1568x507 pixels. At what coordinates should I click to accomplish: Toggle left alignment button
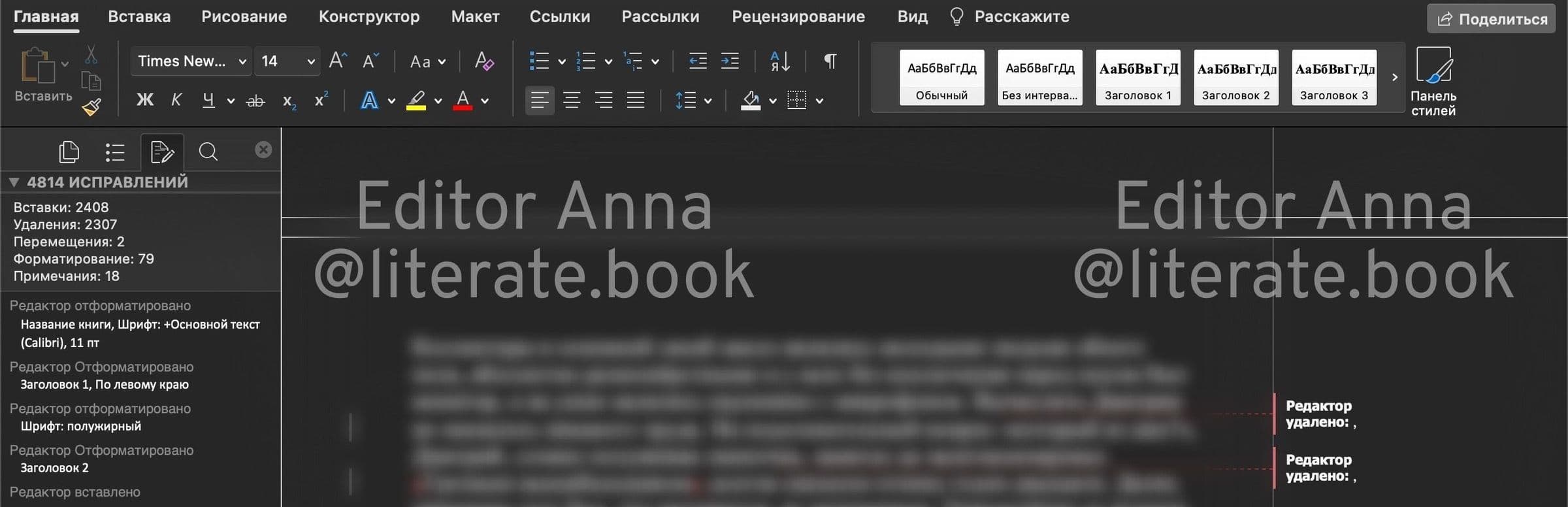click(540, 100)
